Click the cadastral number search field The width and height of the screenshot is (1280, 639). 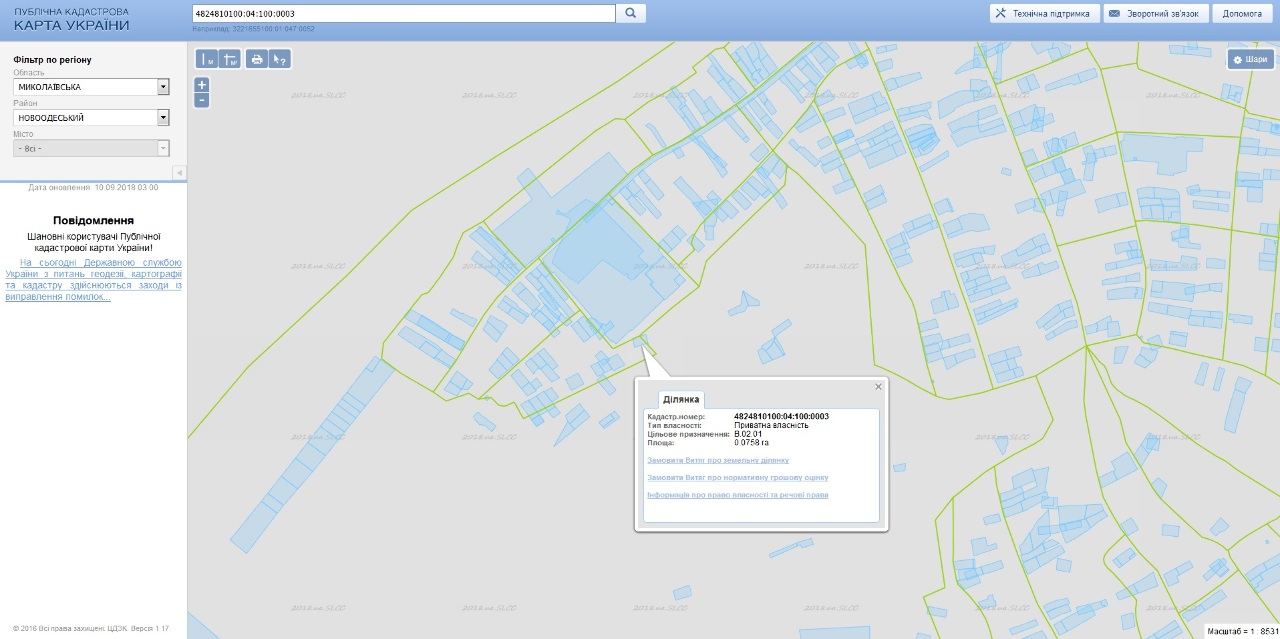click(403, 14)
